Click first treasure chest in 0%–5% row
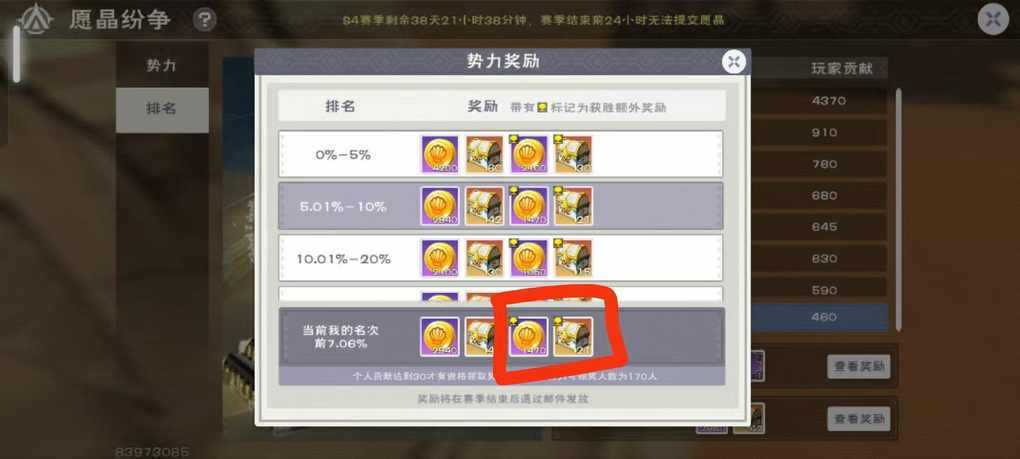 tap(485, 154)
